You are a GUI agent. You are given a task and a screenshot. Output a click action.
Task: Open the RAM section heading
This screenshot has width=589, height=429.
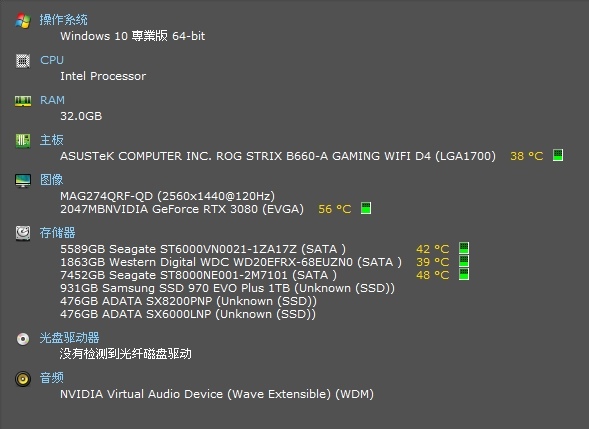(52, 100)
